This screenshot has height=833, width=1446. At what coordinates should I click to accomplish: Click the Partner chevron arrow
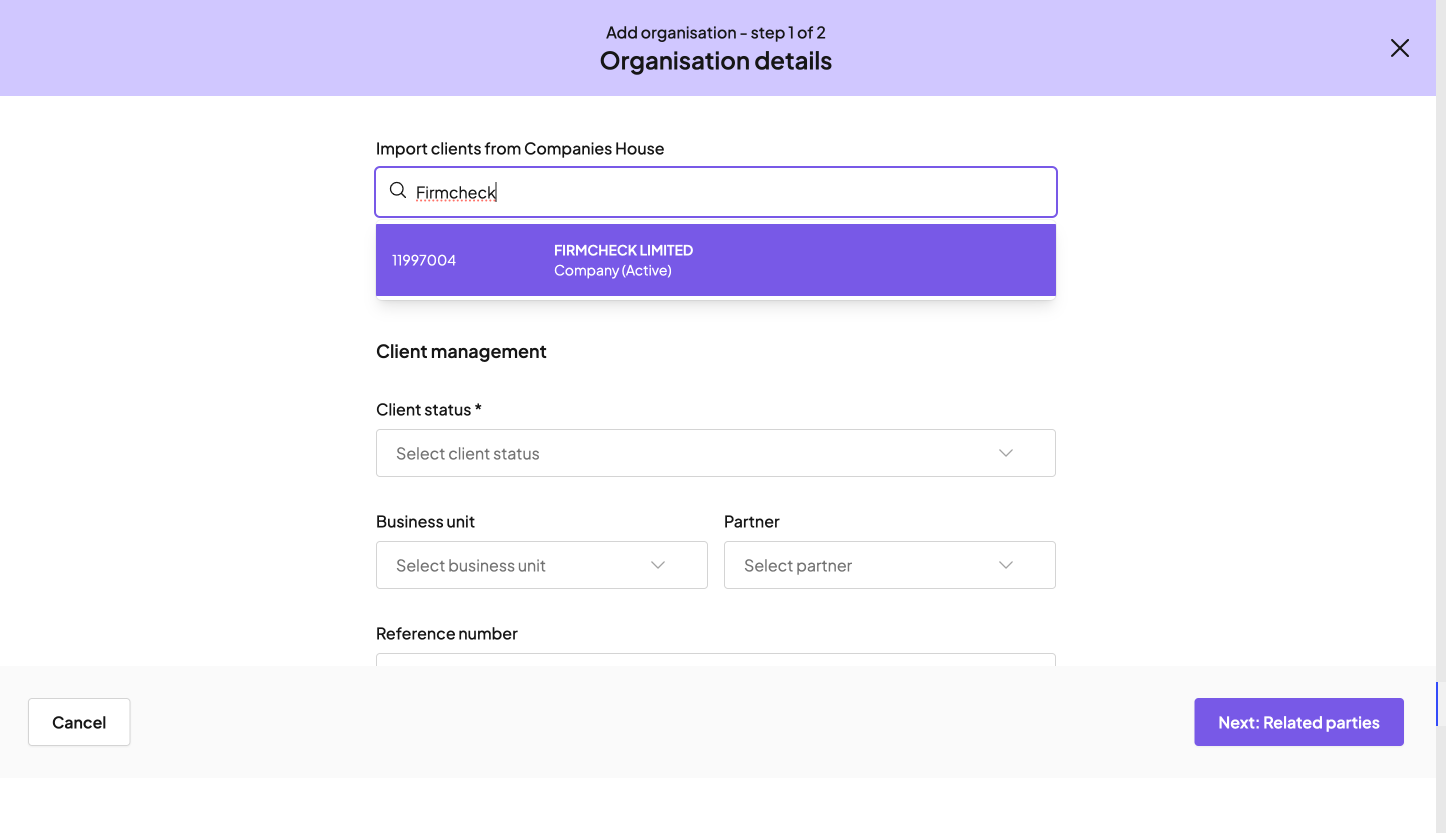pos(1005,565)
